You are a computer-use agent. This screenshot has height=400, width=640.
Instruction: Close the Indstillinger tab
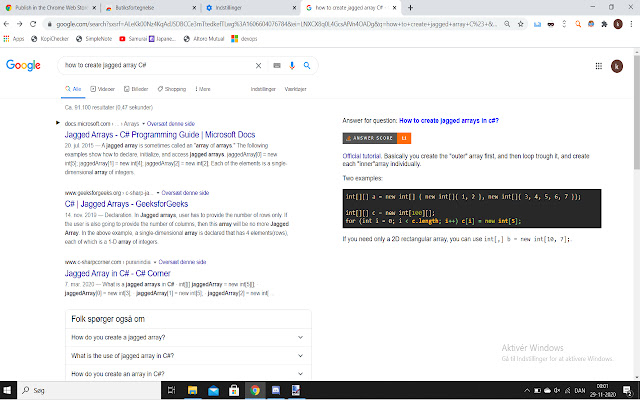pyautogui.click(x=294, y=7)
